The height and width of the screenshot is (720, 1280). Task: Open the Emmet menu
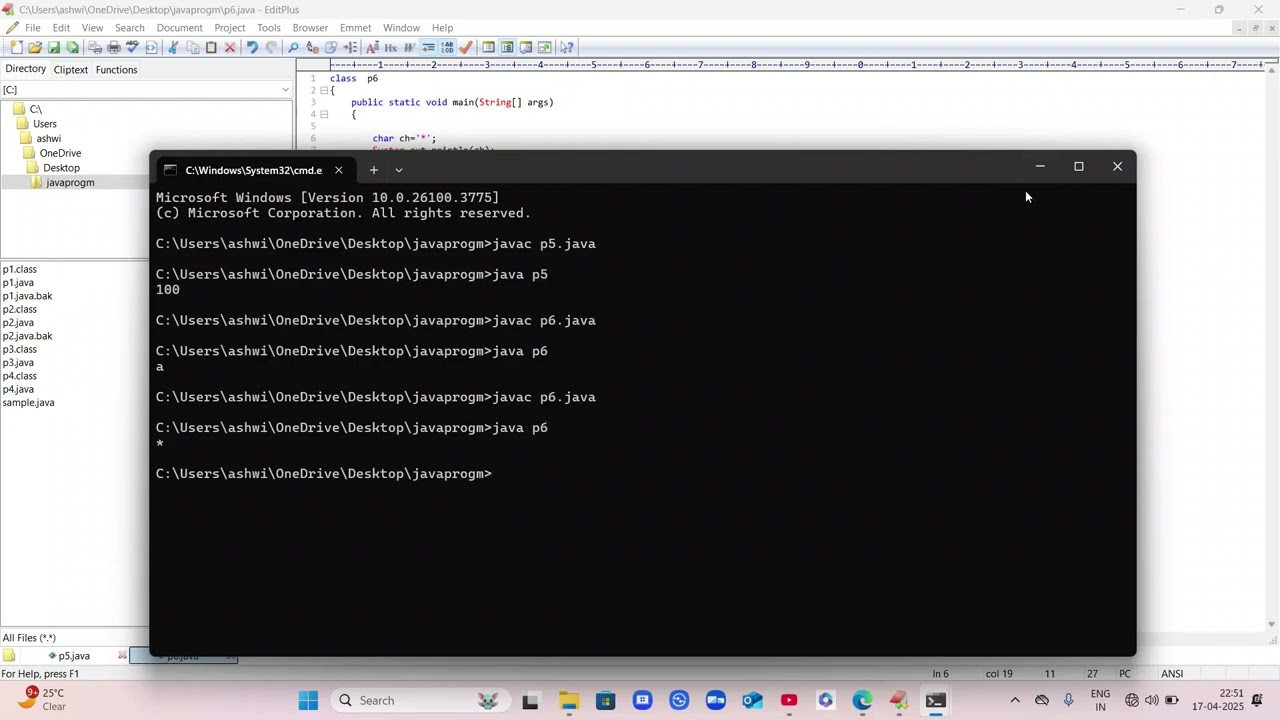355,28
